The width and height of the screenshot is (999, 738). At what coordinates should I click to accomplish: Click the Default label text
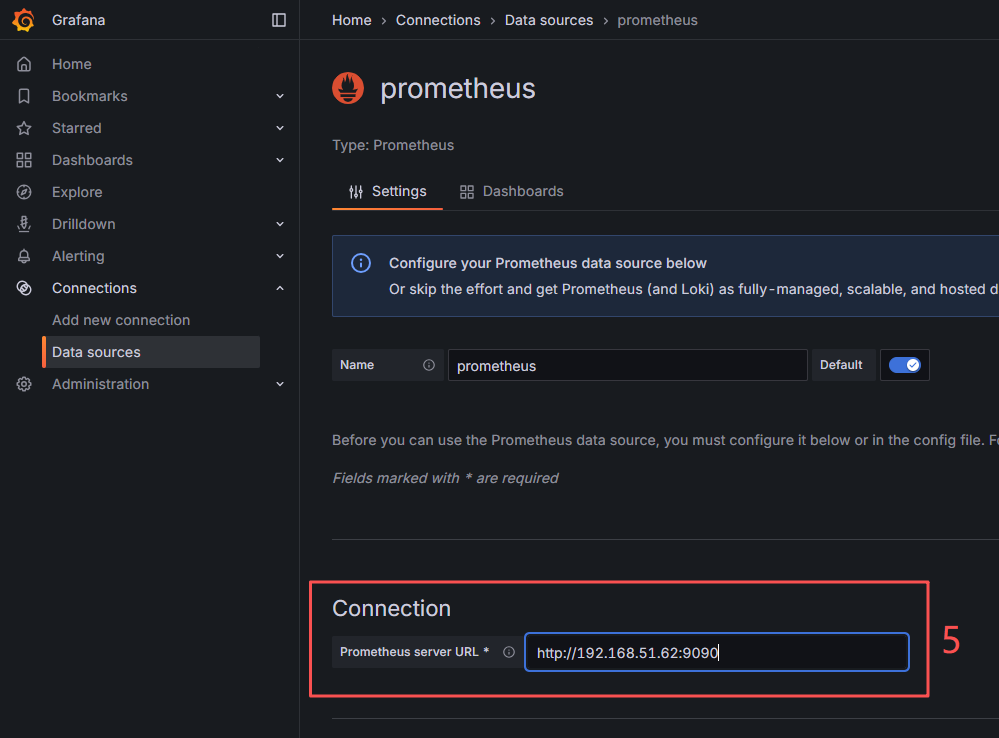(841, 365)
